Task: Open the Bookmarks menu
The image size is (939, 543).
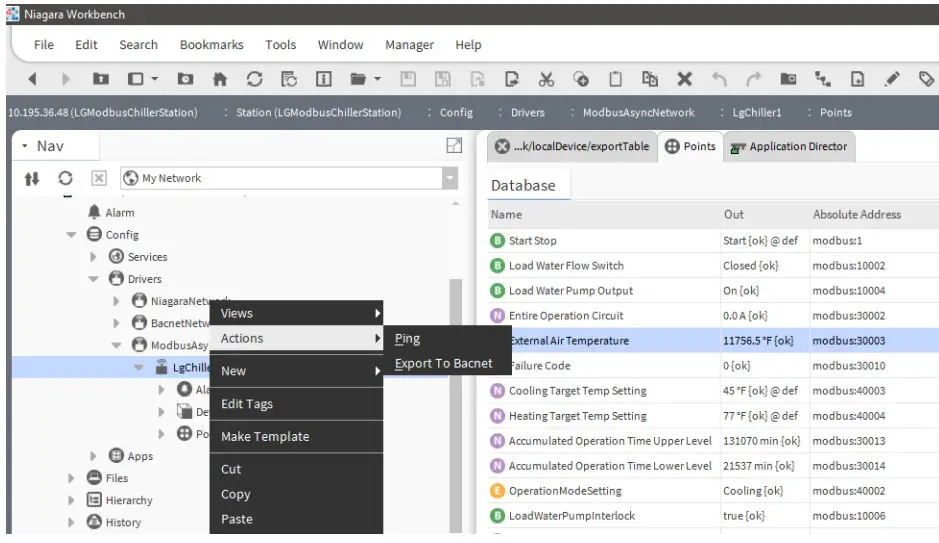Action: (211, 45)
